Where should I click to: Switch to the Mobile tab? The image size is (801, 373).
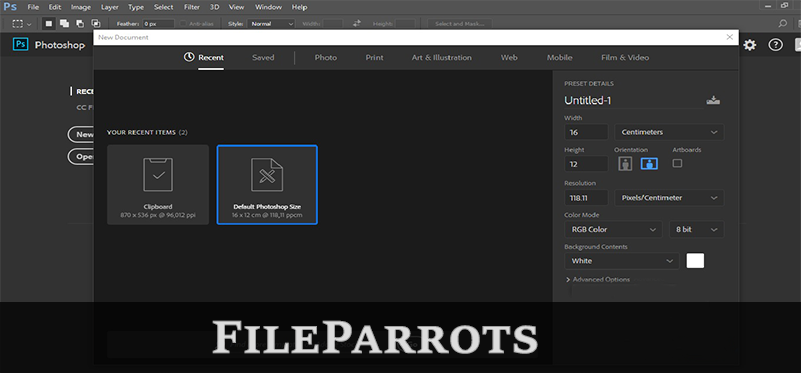coord(559,58)
